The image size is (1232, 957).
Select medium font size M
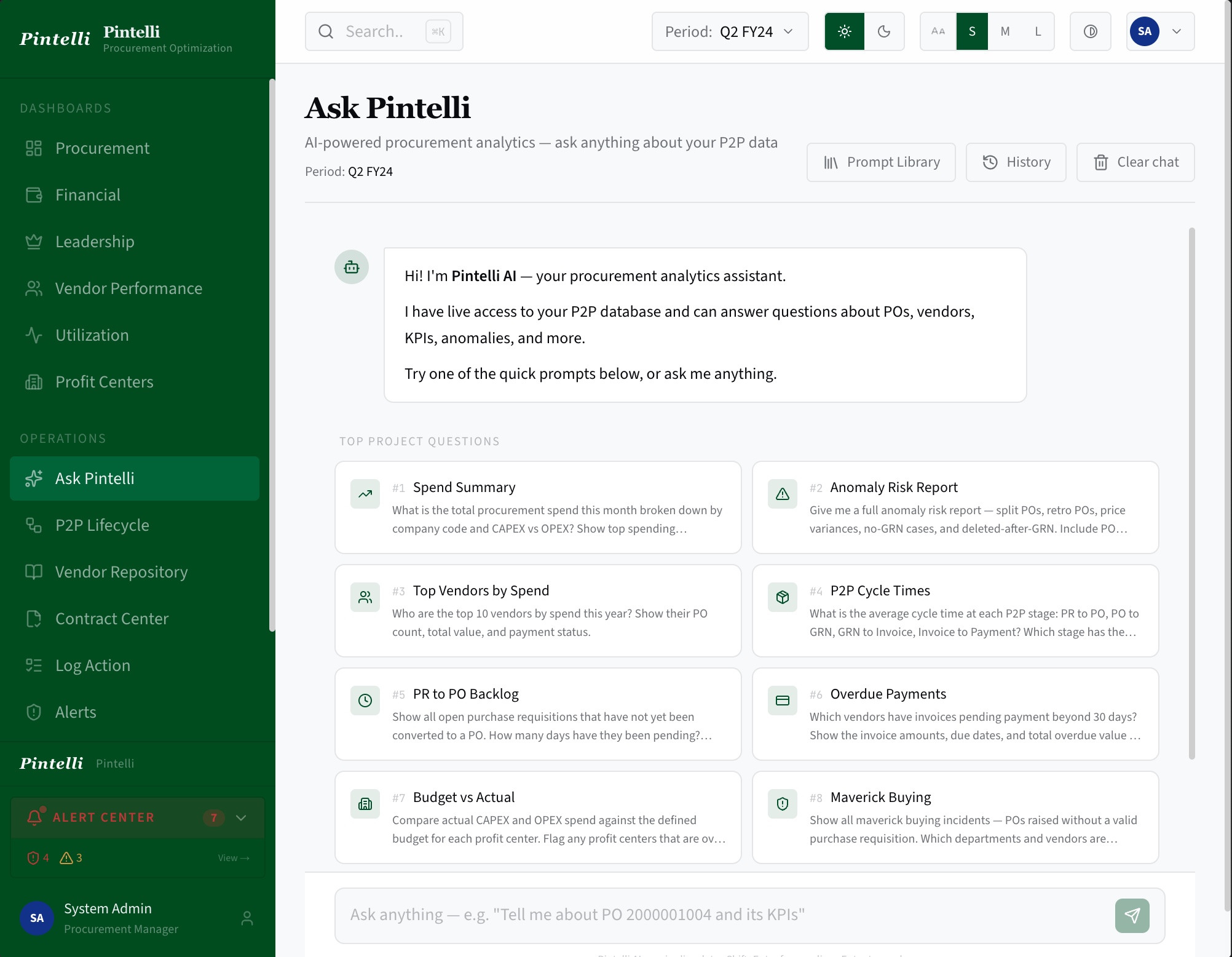click(1005, 31)
